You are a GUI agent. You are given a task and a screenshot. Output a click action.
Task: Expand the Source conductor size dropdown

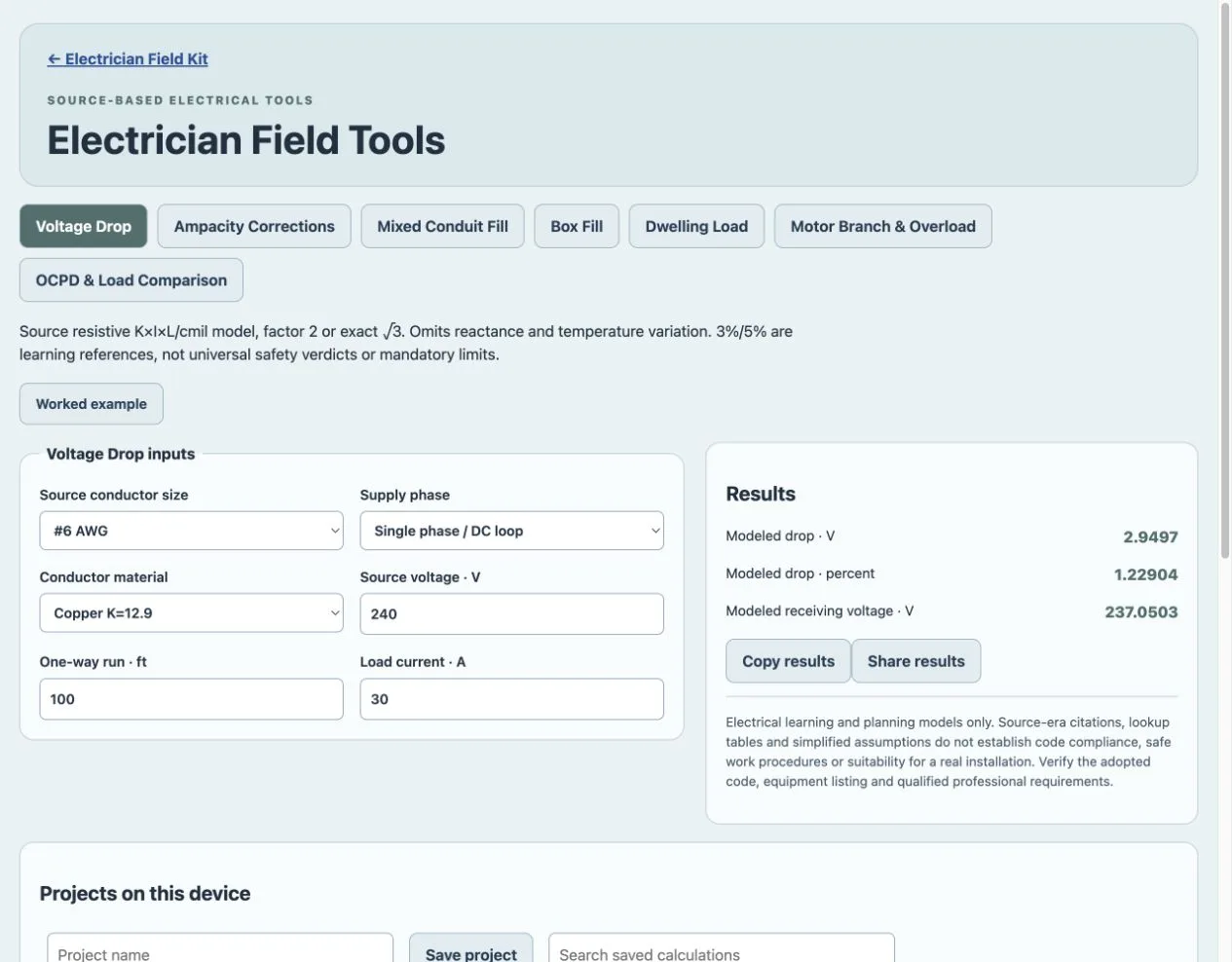192,531
